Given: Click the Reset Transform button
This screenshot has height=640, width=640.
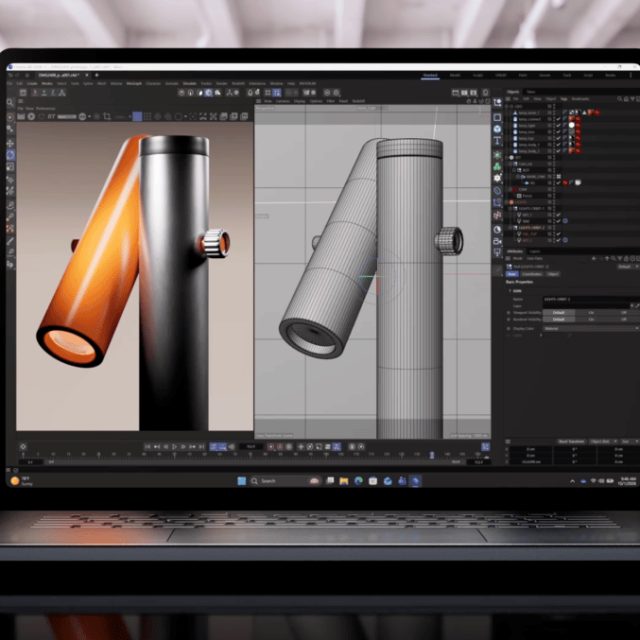Looking at the screenshot, I should tap(571, 442).
